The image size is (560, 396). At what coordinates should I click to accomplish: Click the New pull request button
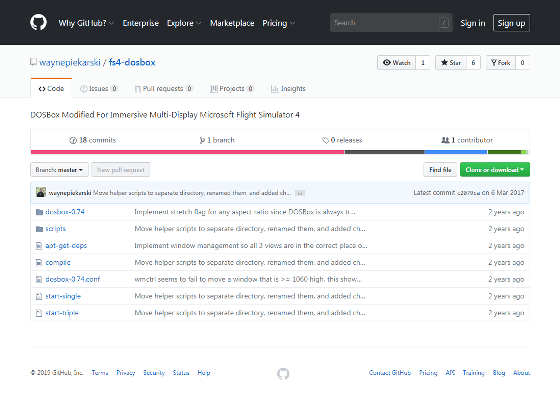point(120,170)
